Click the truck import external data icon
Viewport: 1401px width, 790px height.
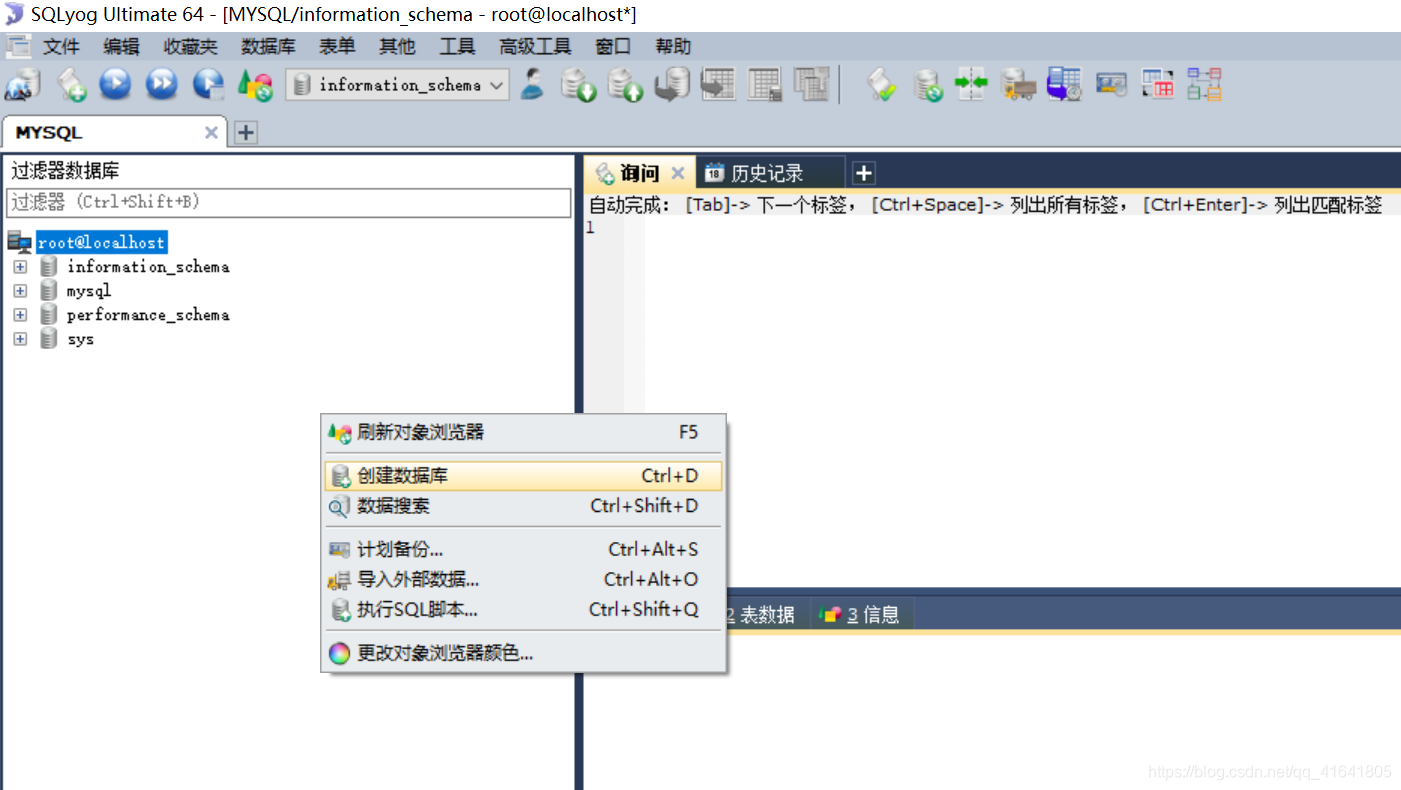pos(1019,85)
